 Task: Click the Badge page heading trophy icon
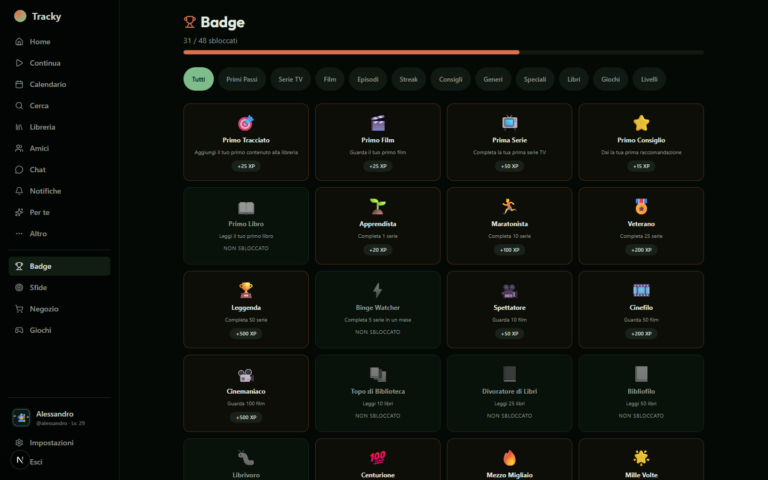point(190,22)
